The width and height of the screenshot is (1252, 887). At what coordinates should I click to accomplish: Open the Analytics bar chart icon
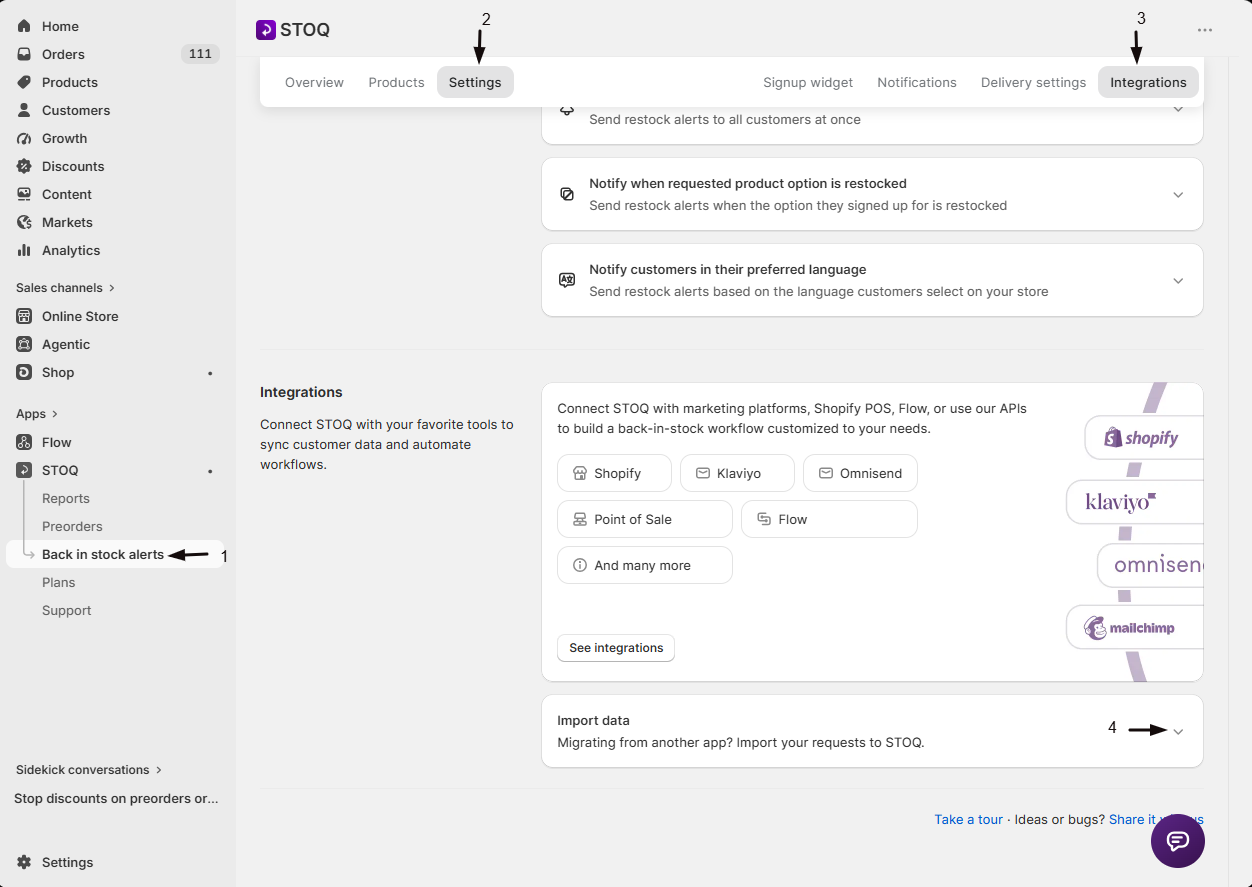pyautogui.click(x=24, y=250)
